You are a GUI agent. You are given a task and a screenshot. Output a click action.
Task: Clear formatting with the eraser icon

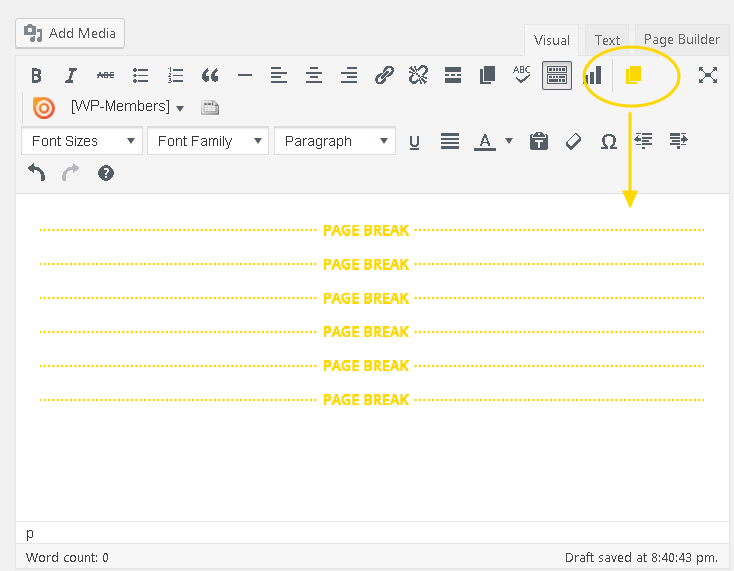click(x=573, y=141)
